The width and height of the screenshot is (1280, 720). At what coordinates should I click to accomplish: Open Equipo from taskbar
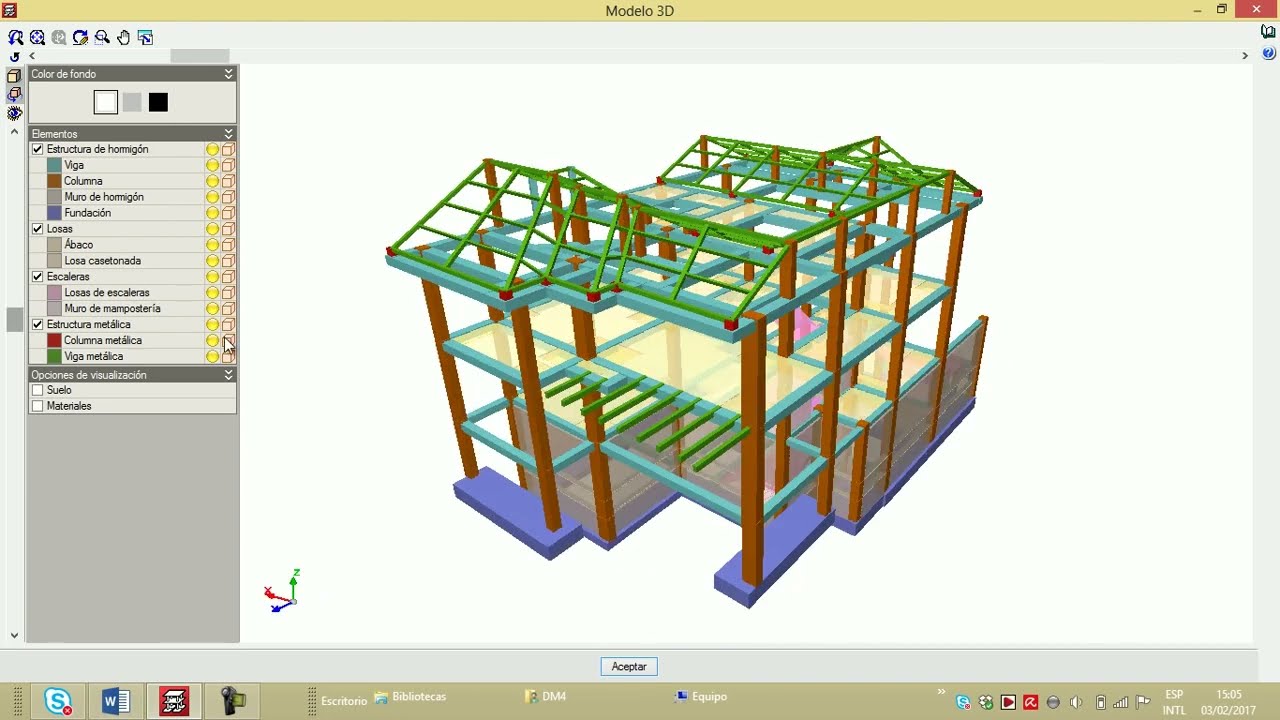701,697
